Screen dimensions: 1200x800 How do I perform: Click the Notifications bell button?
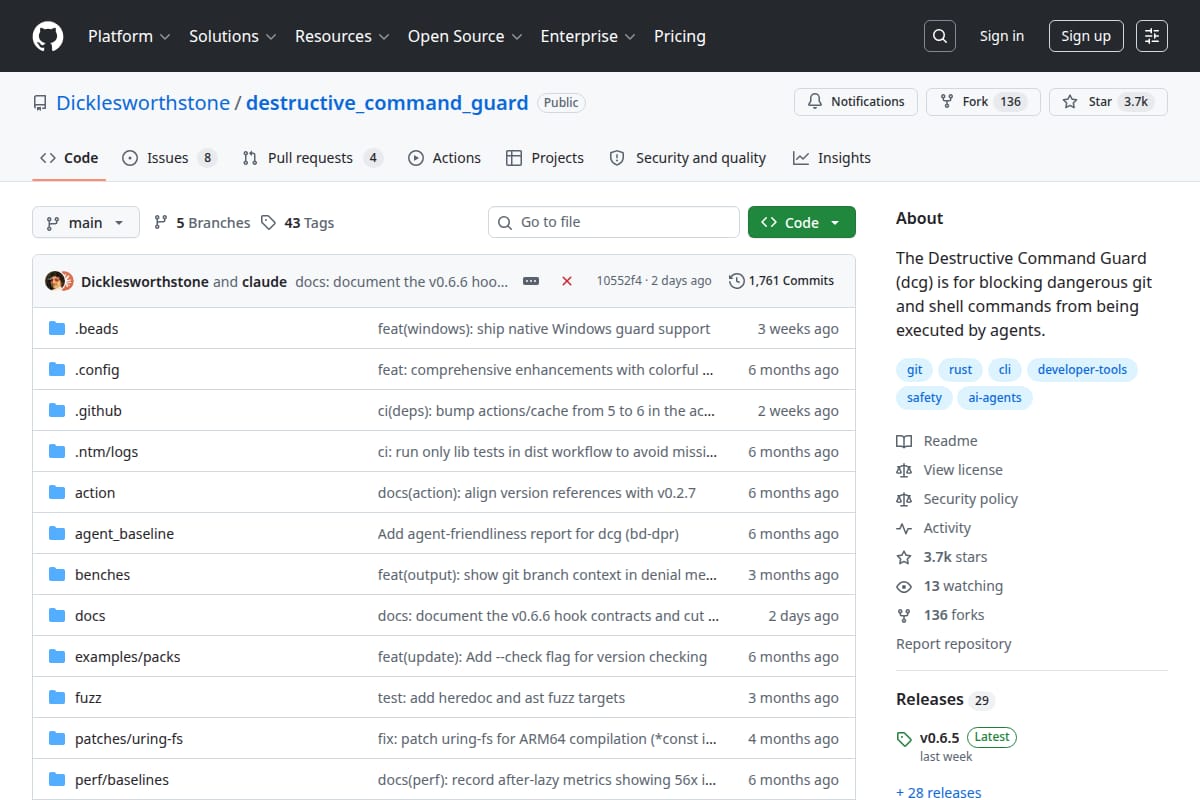pyautogui.click(x=856, y=102)
